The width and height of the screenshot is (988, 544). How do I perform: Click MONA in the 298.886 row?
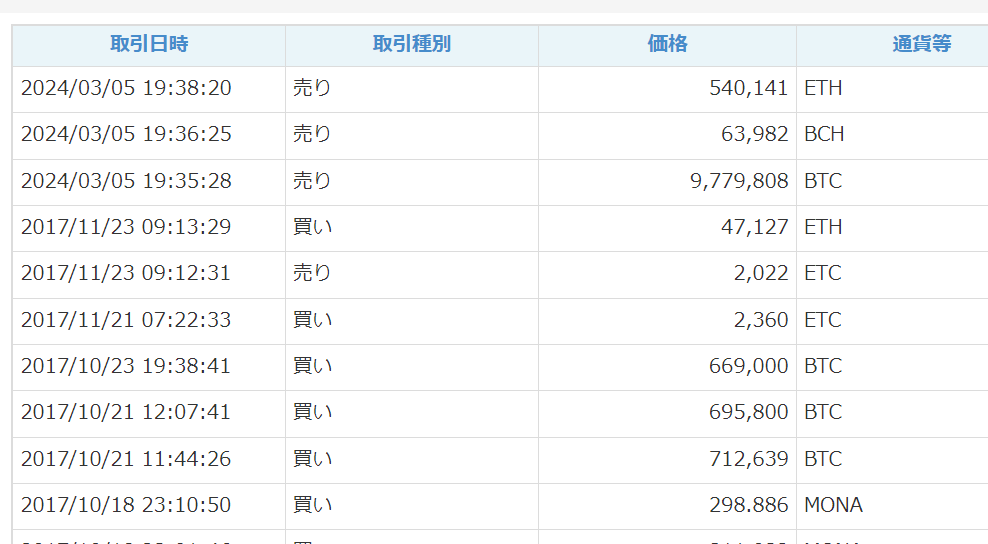(833, 505)
